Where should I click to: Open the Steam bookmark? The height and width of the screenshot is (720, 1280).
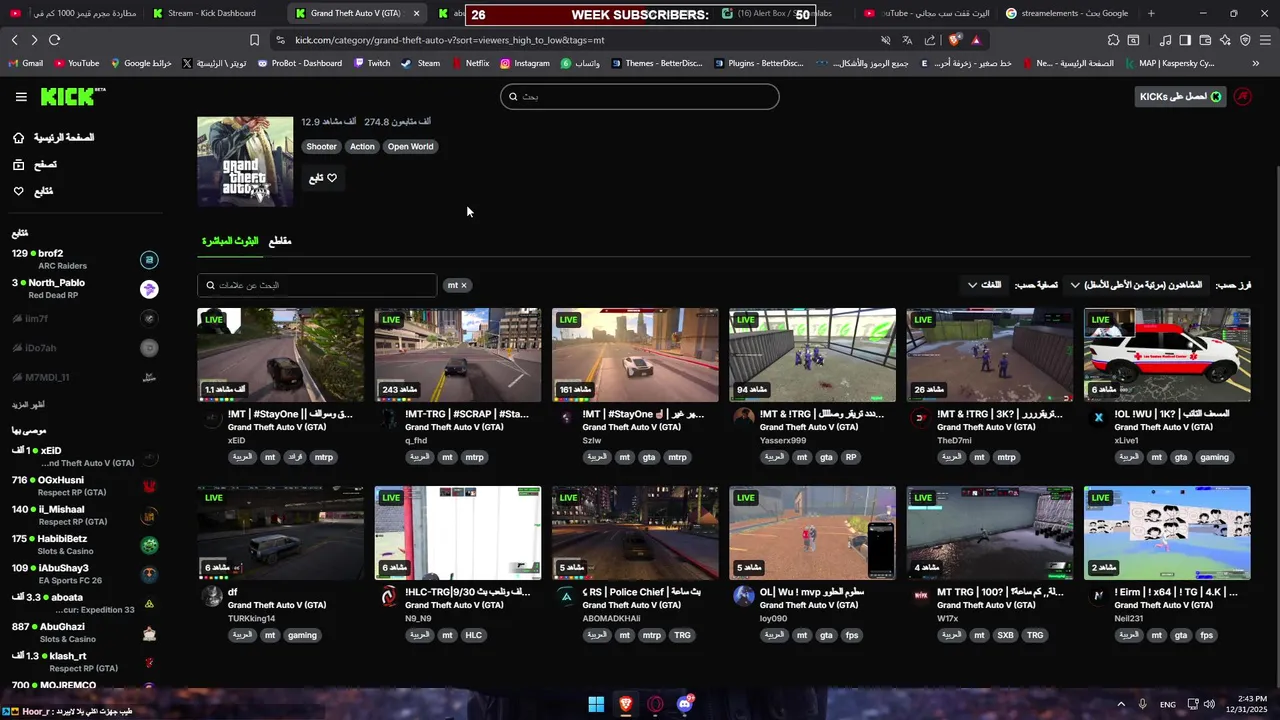pos(421,63)
